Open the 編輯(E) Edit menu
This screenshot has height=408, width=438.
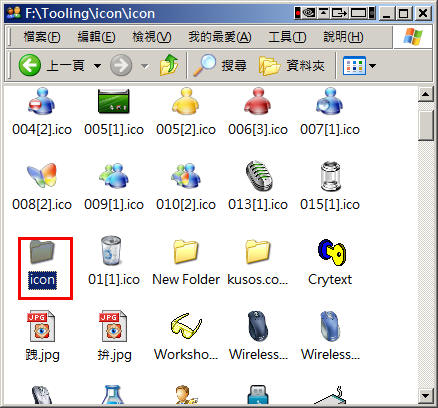96,37
